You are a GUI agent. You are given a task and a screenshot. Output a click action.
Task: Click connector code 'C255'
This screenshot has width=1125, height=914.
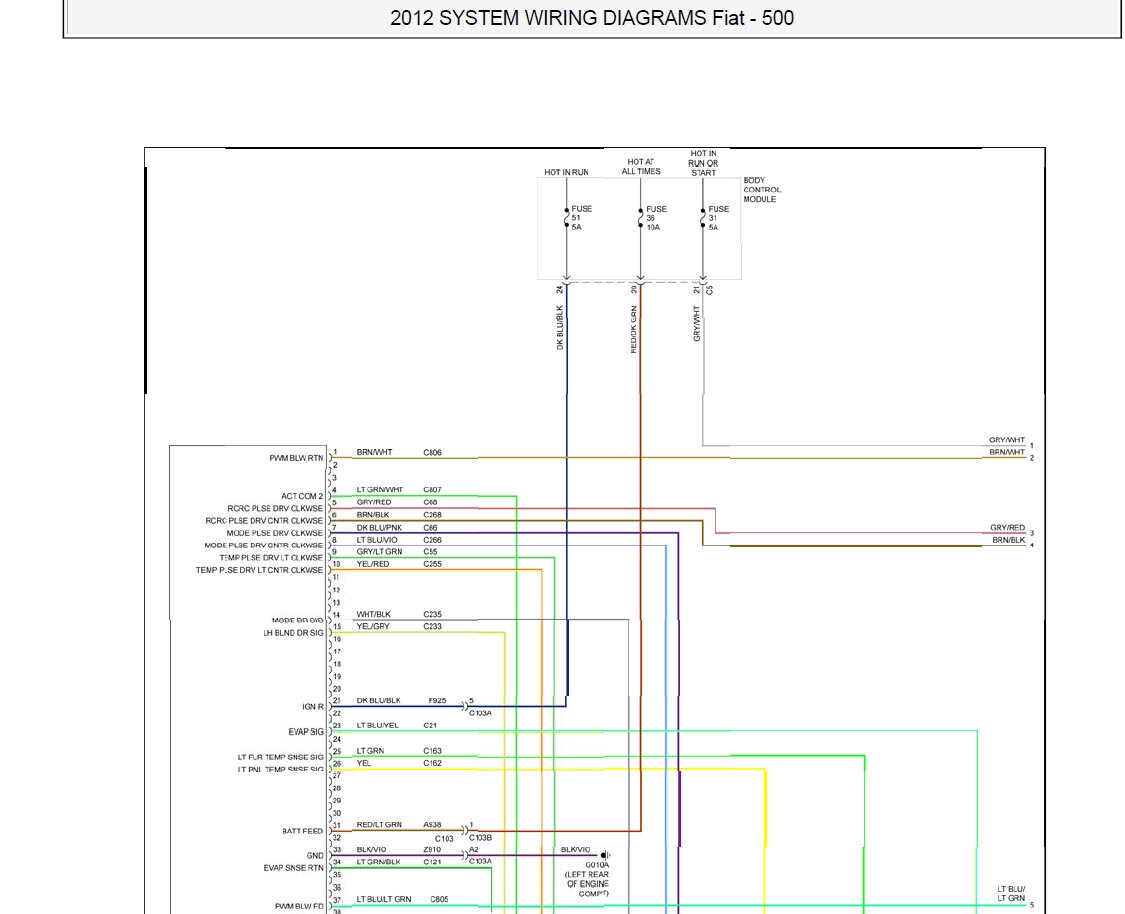433,564
